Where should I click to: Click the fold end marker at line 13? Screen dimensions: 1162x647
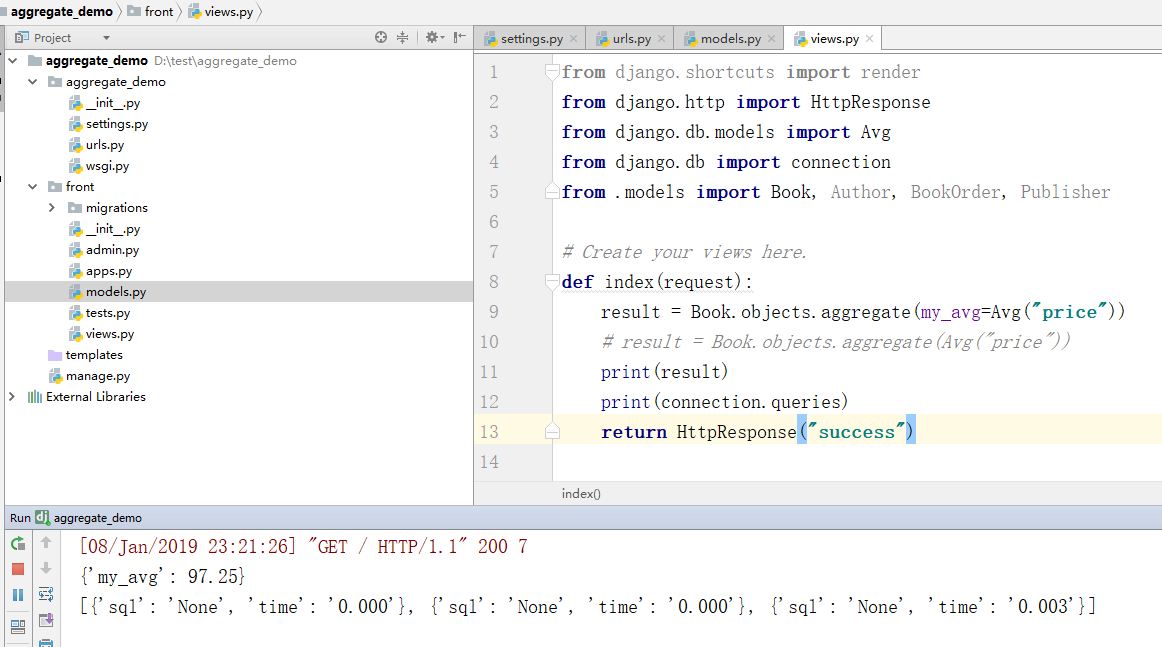[551, 431]
